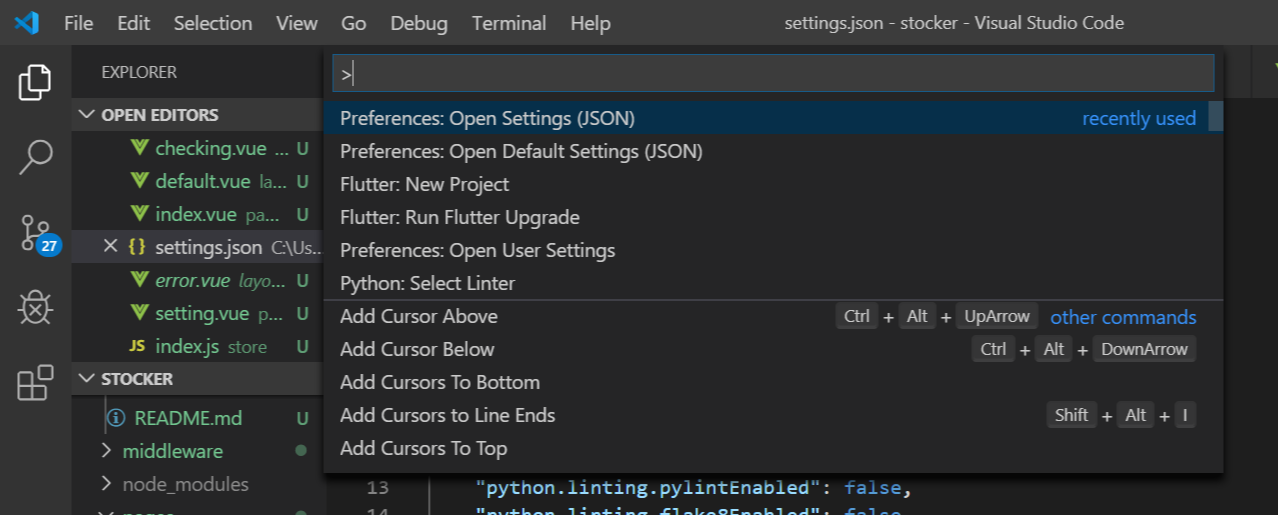Open the File menu
This screenshot has height=515, width=1278.
point(78,23)
